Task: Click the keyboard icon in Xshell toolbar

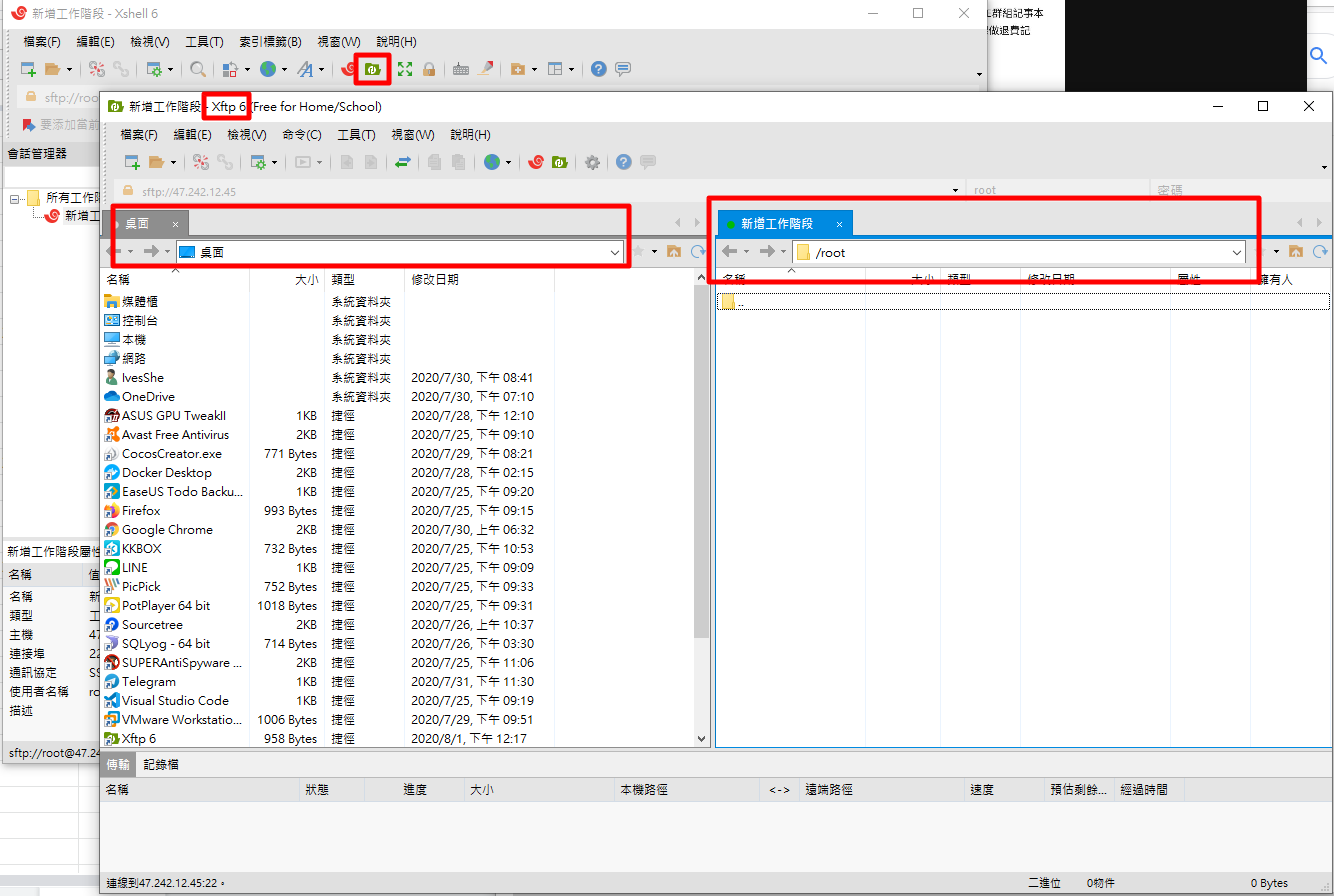Action: [461, 69]
